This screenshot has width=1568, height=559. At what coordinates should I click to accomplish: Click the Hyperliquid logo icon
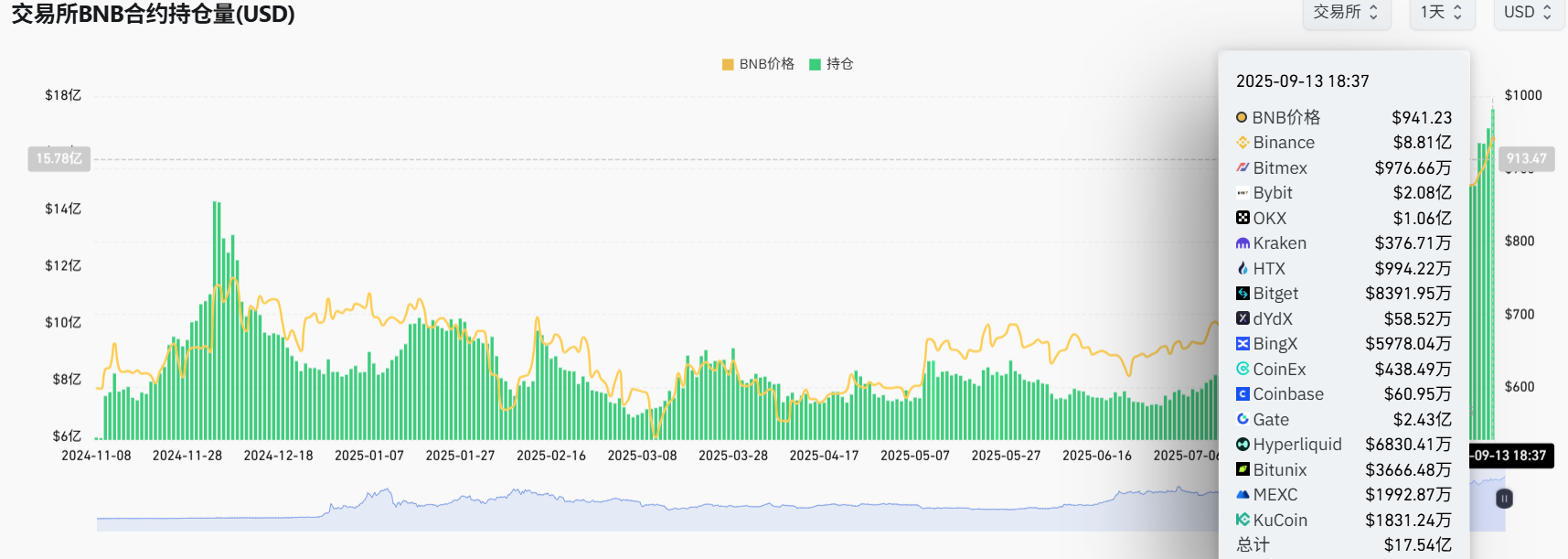click(1243, 445)
